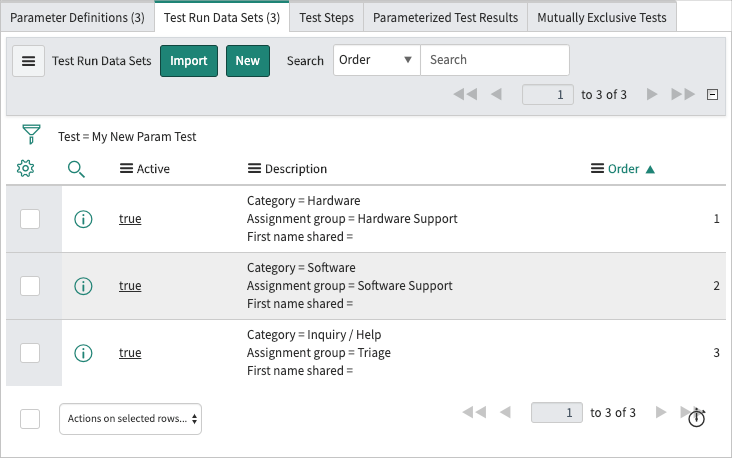
Task: Go to previous page in top pager
Action: coord(496,94)
